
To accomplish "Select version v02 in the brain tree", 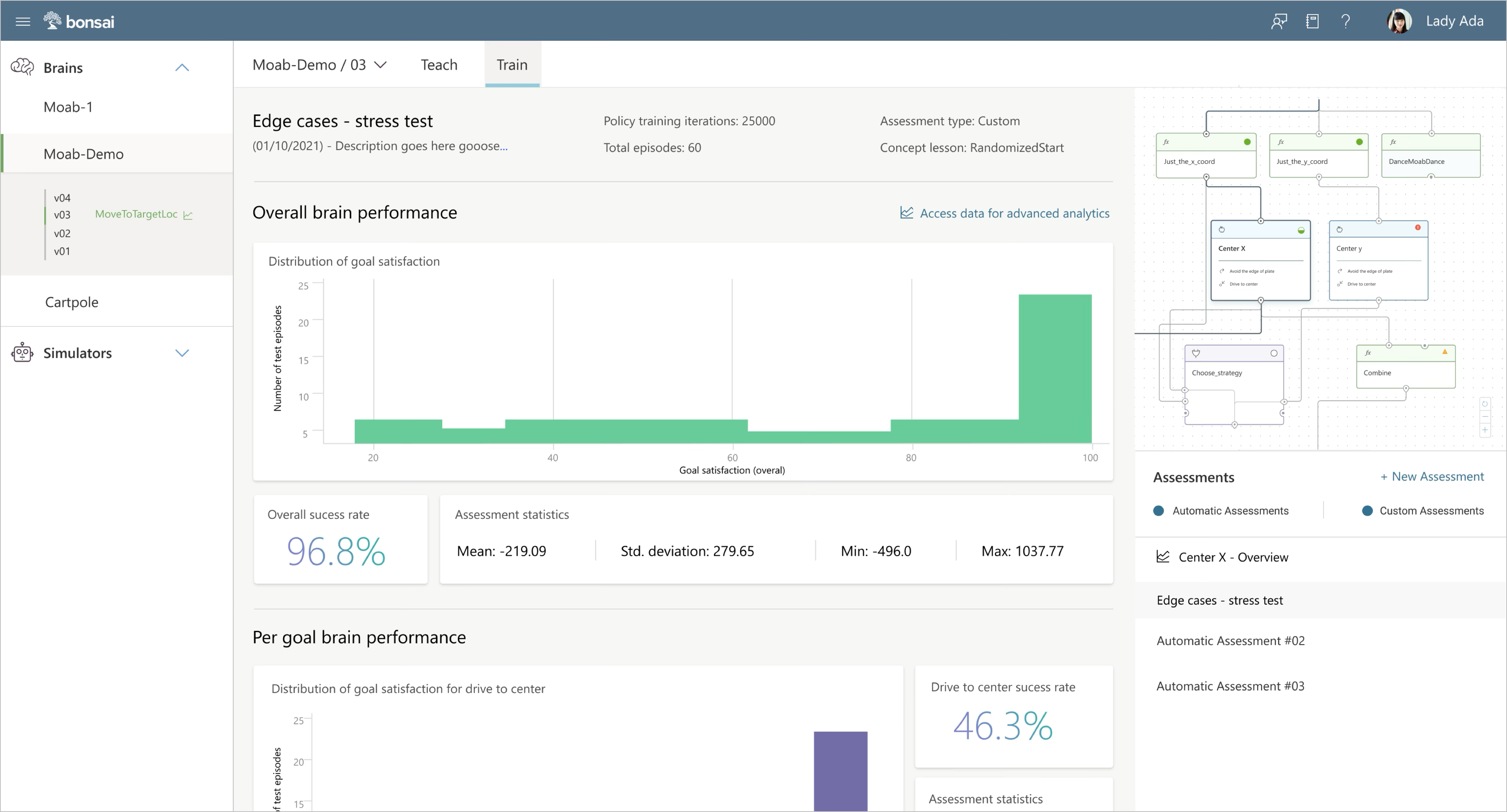I will (x=62, y=233).
